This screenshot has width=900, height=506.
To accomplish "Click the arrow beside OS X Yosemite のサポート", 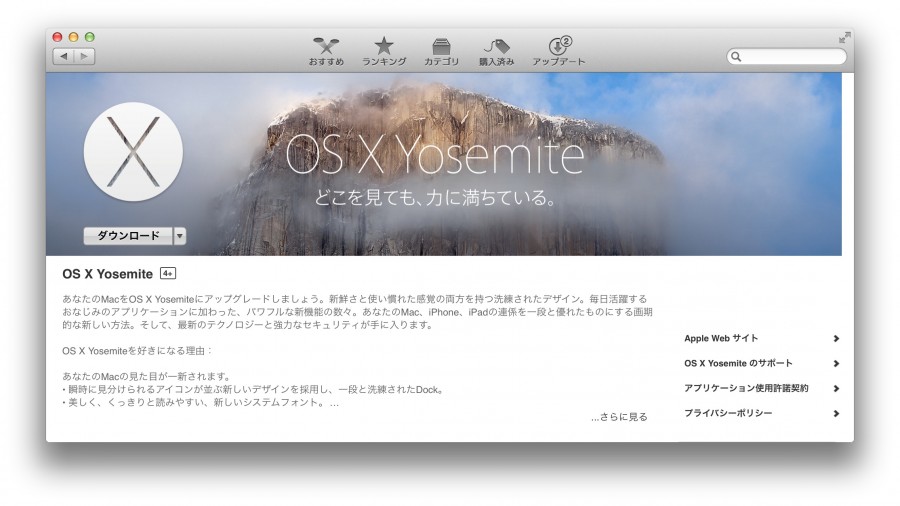I will point(836,363).
